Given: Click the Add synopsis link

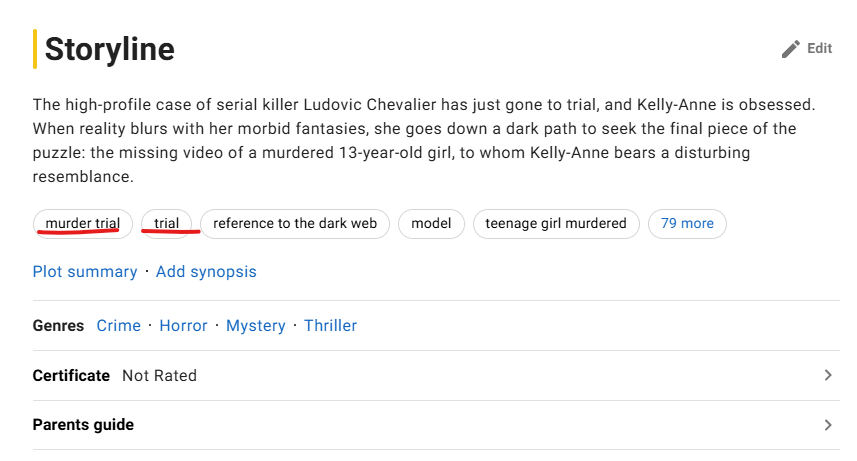Looking at the screenshot, I should coord(206,272).
